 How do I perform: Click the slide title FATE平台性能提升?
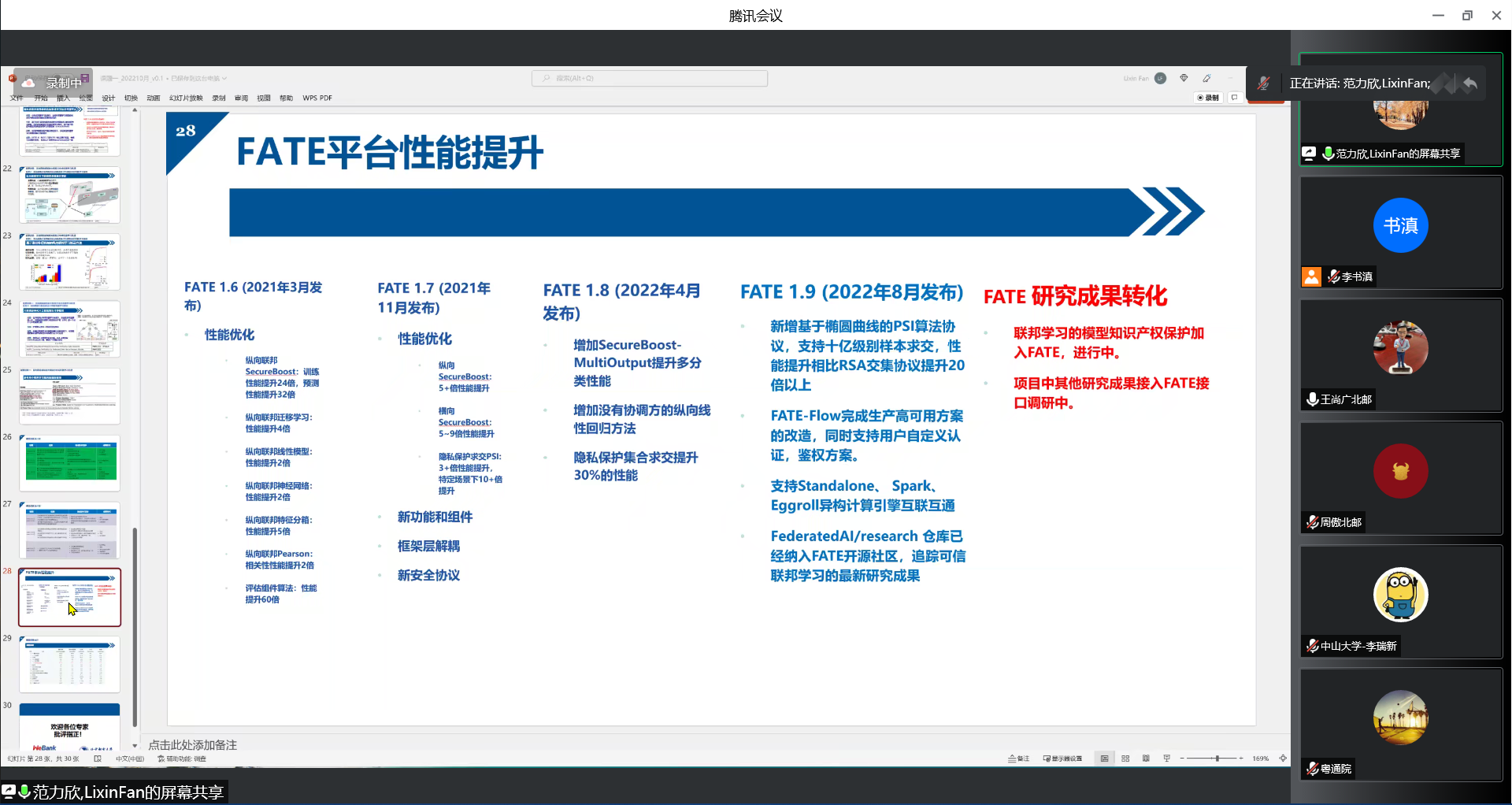390,152
